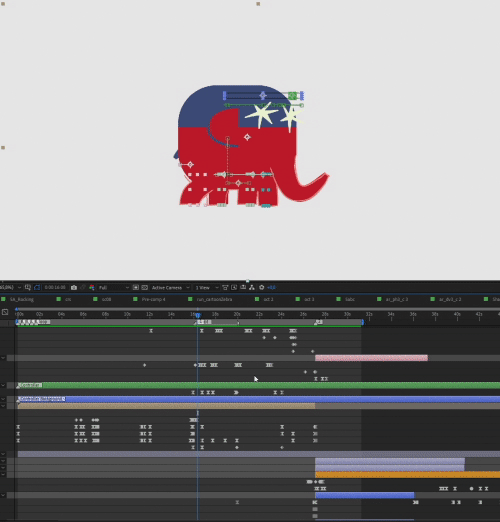Screen dimensions: 500x522
Task: Toggle the magnification grid and guides options
Action: tap(28, 287)
